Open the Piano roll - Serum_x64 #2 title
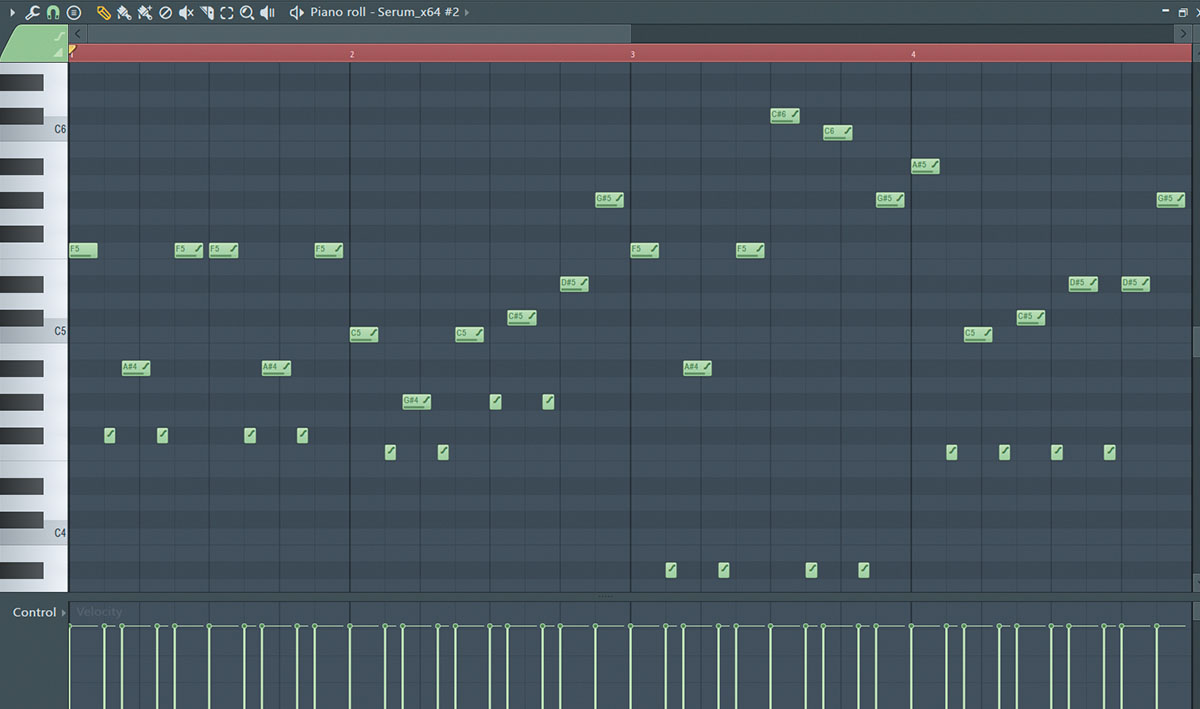Viewport: 1200px width, 709px height. point(385,12)
